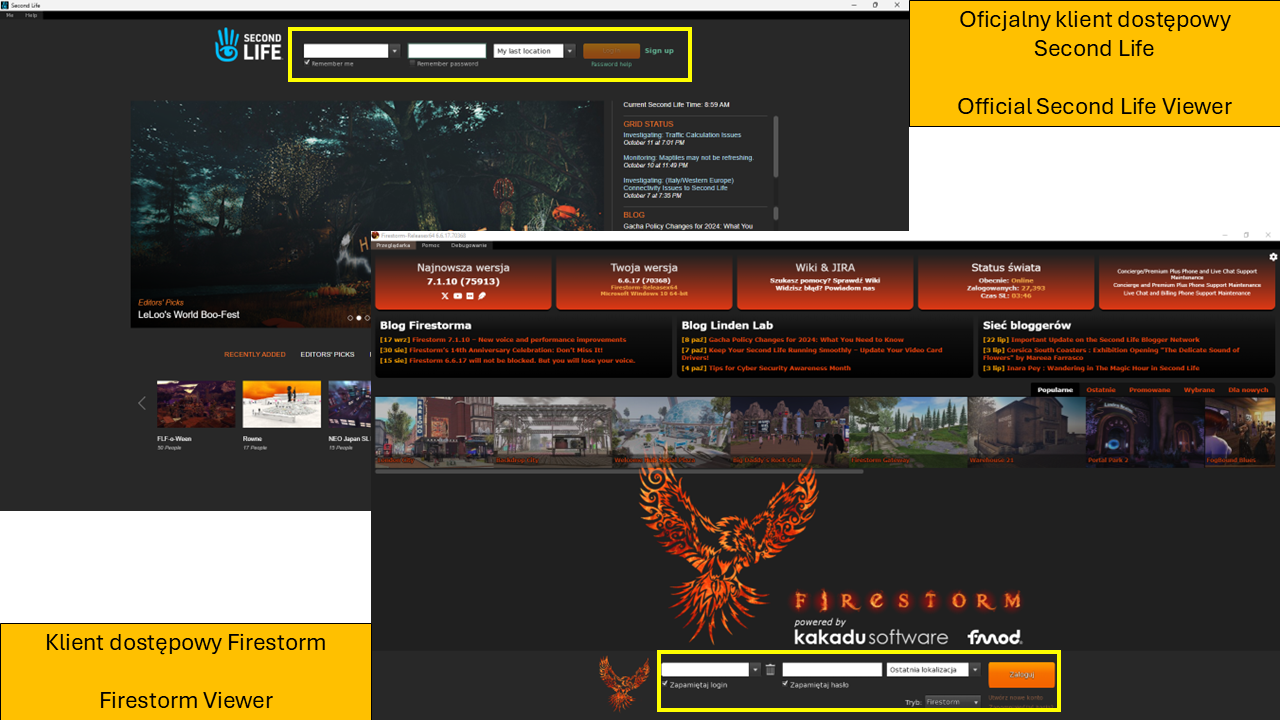Screen dimensions: 1280x720
Task: Open the rocket icon under Najnowsza wersja
Action: 481,296
